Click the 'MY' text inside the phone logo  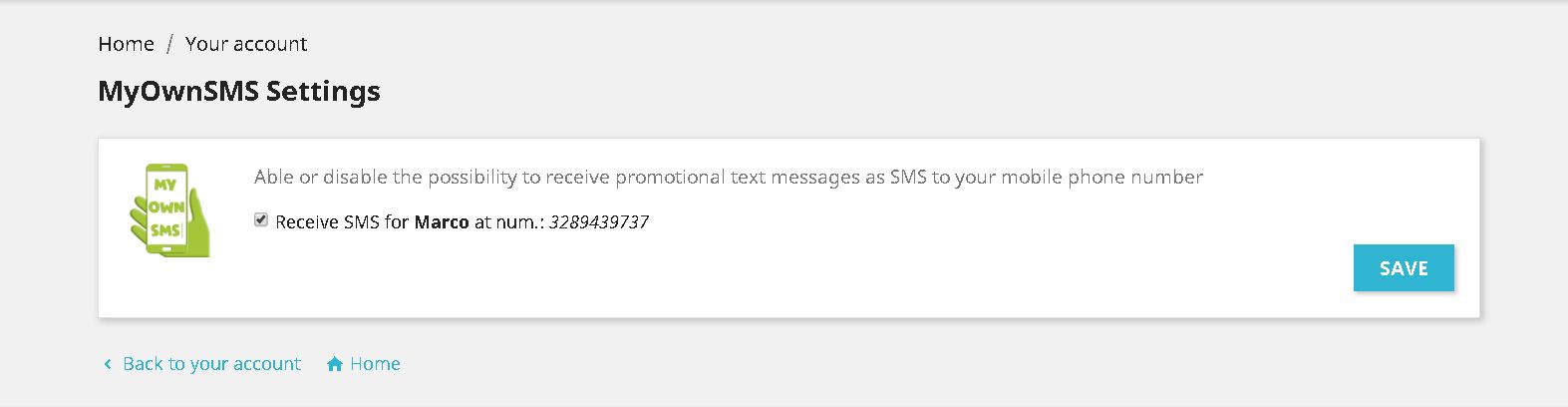pyautogui.click(x=164, y=185)
